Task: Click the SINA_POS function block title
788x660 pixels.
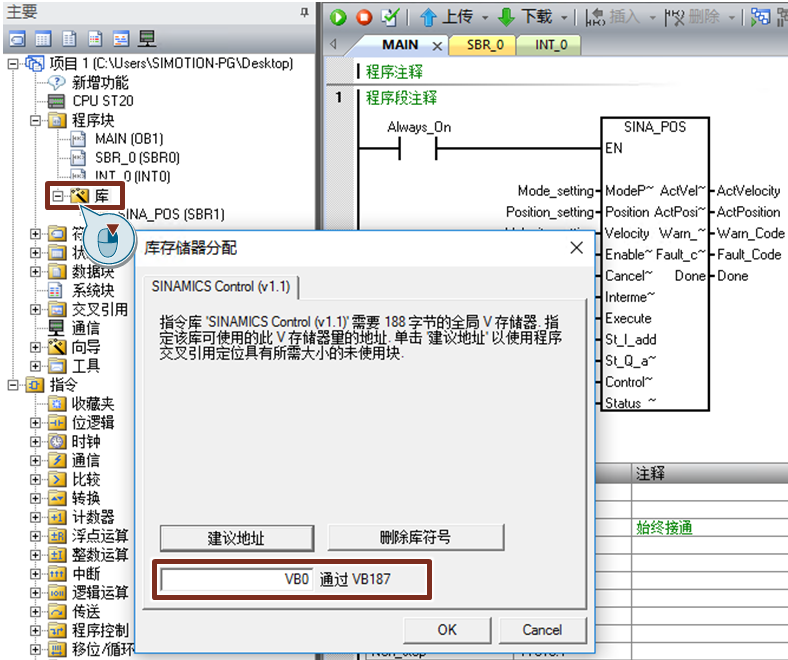Action: pos(655,127)
